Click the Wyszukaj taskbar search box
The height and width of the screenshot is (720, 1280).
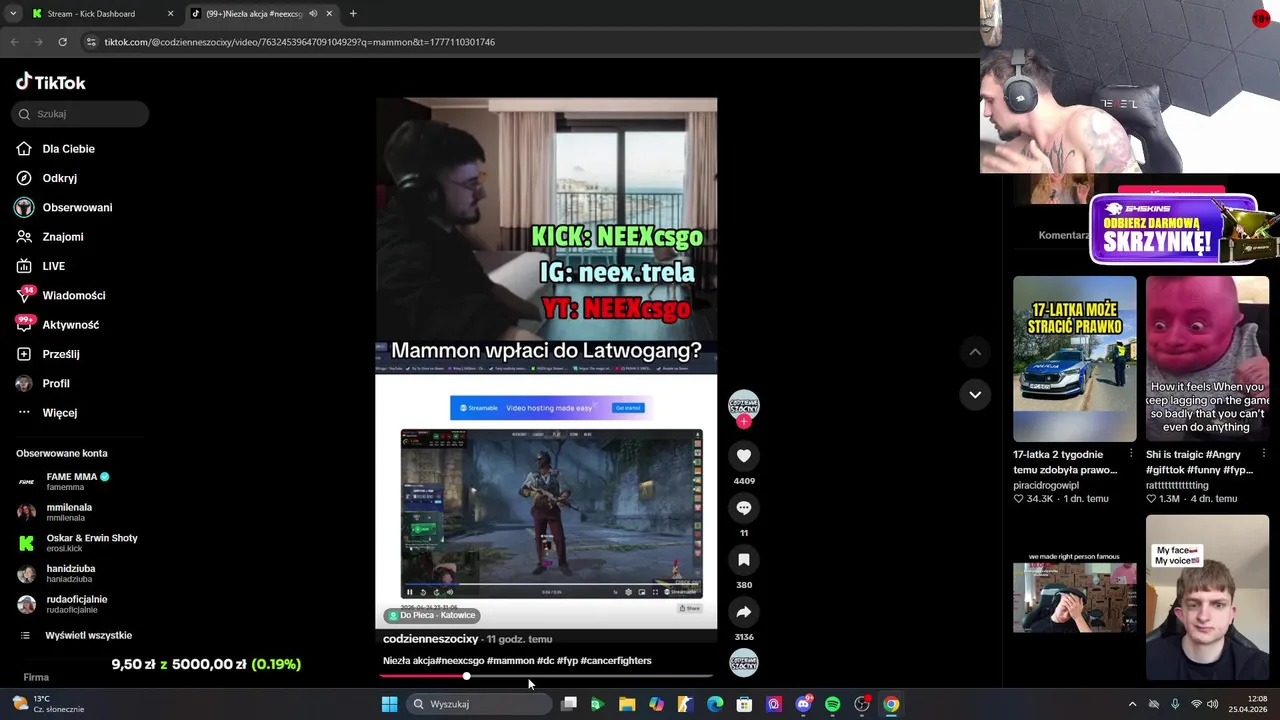tap(478, 704)
